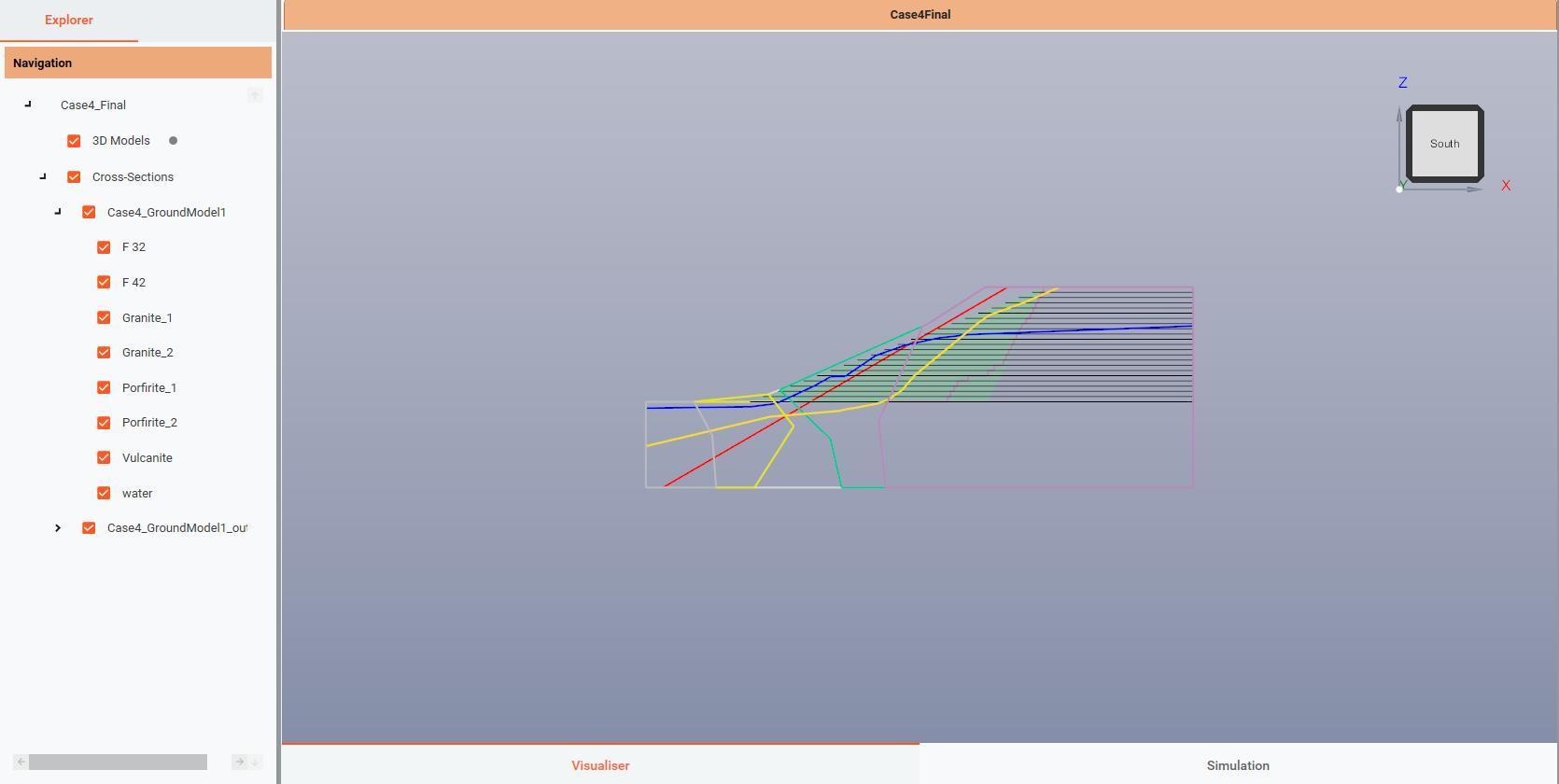
Task: Toggle the Porfirite_1 checkbox
Action: 104,387
